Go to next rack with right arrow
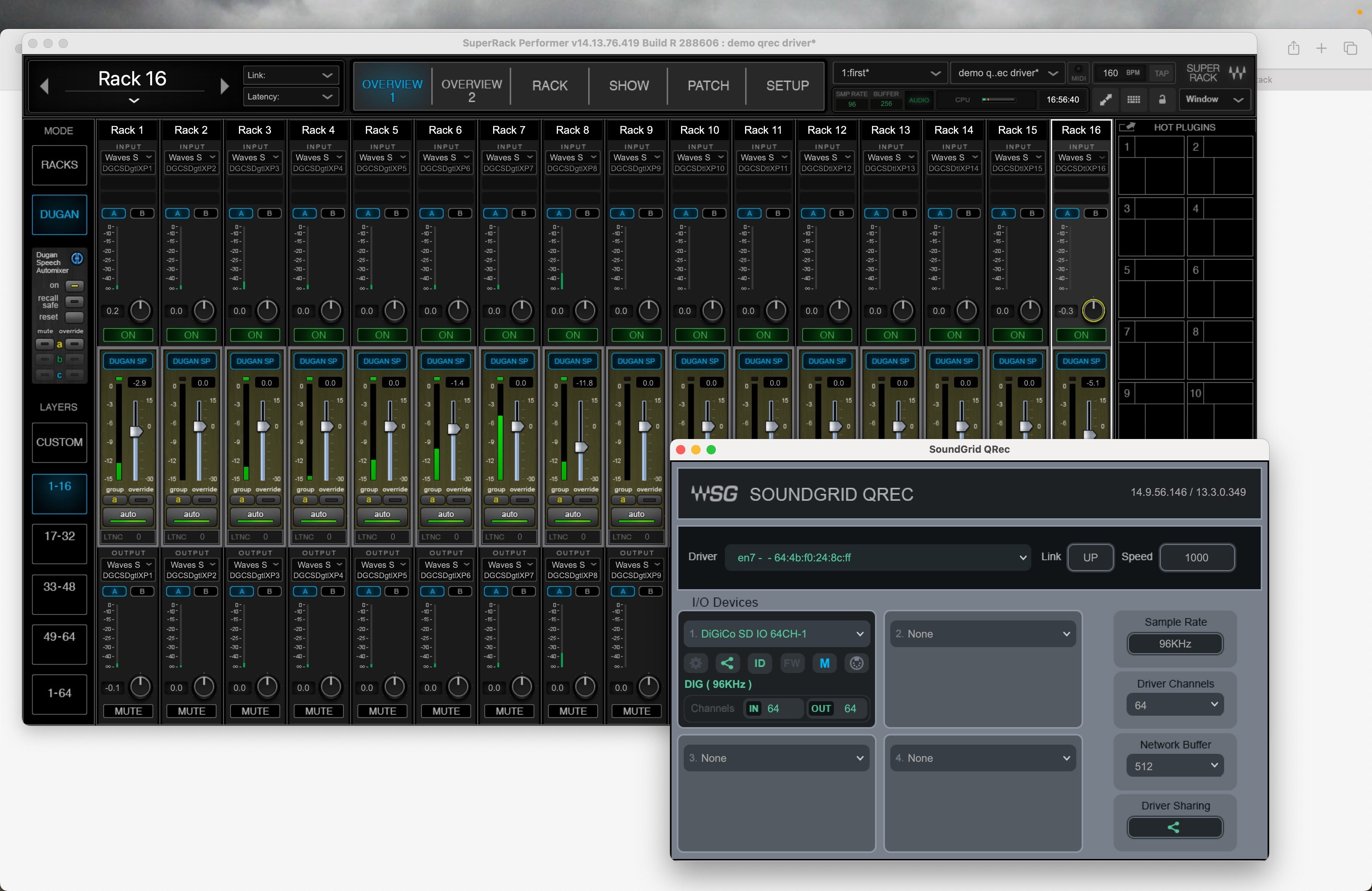This screenshot has width=1372, height=891. pyautogui.click(x=224, y=87)
